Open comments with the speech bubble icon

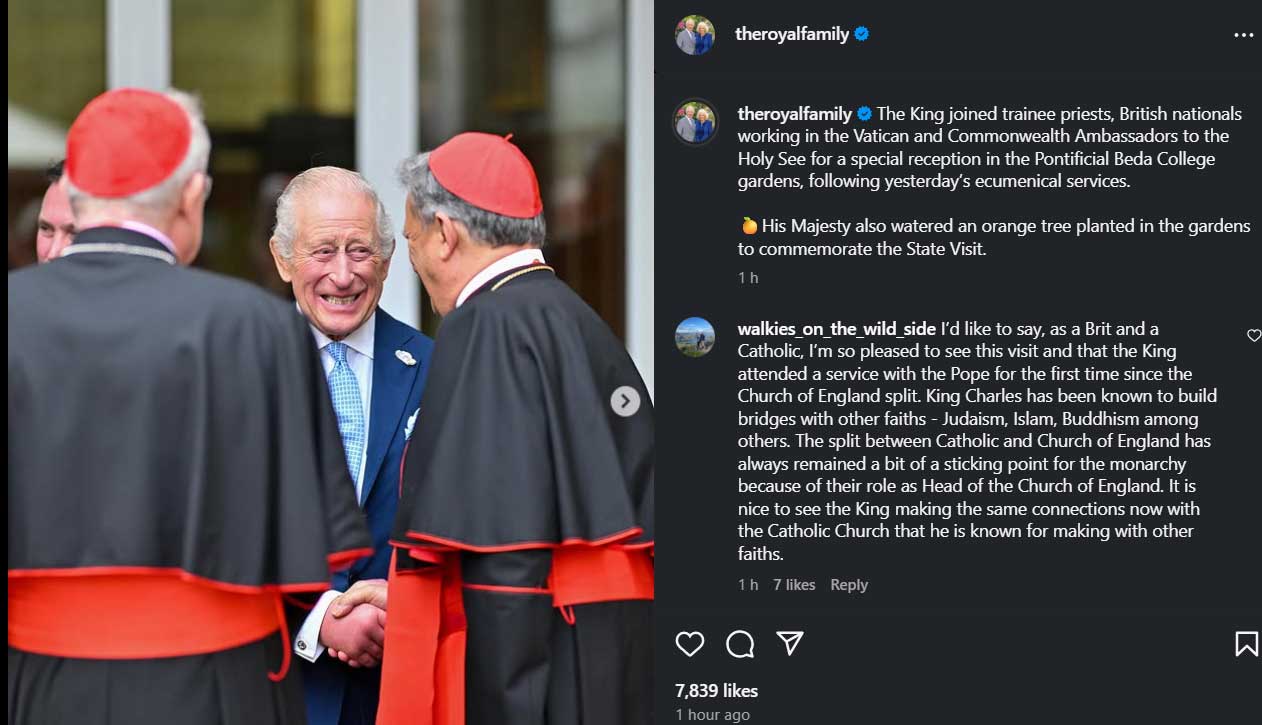(x=740, y=644)
